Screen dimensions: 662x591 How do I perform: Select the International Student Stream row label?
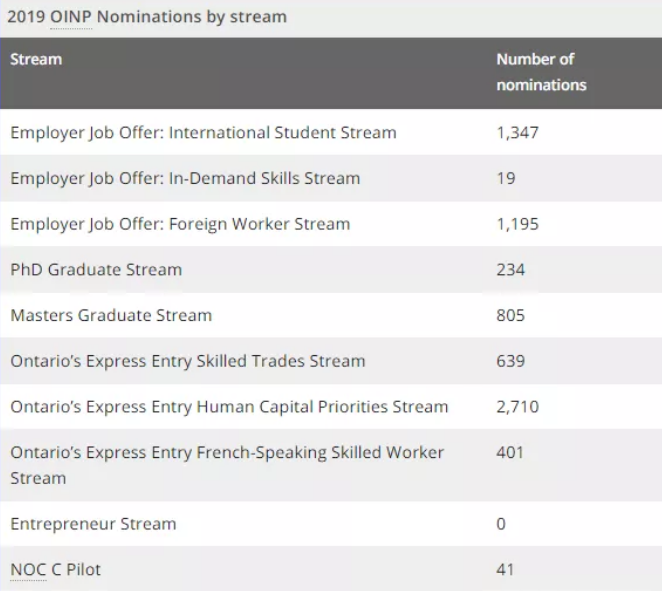[x=203, y=132]
